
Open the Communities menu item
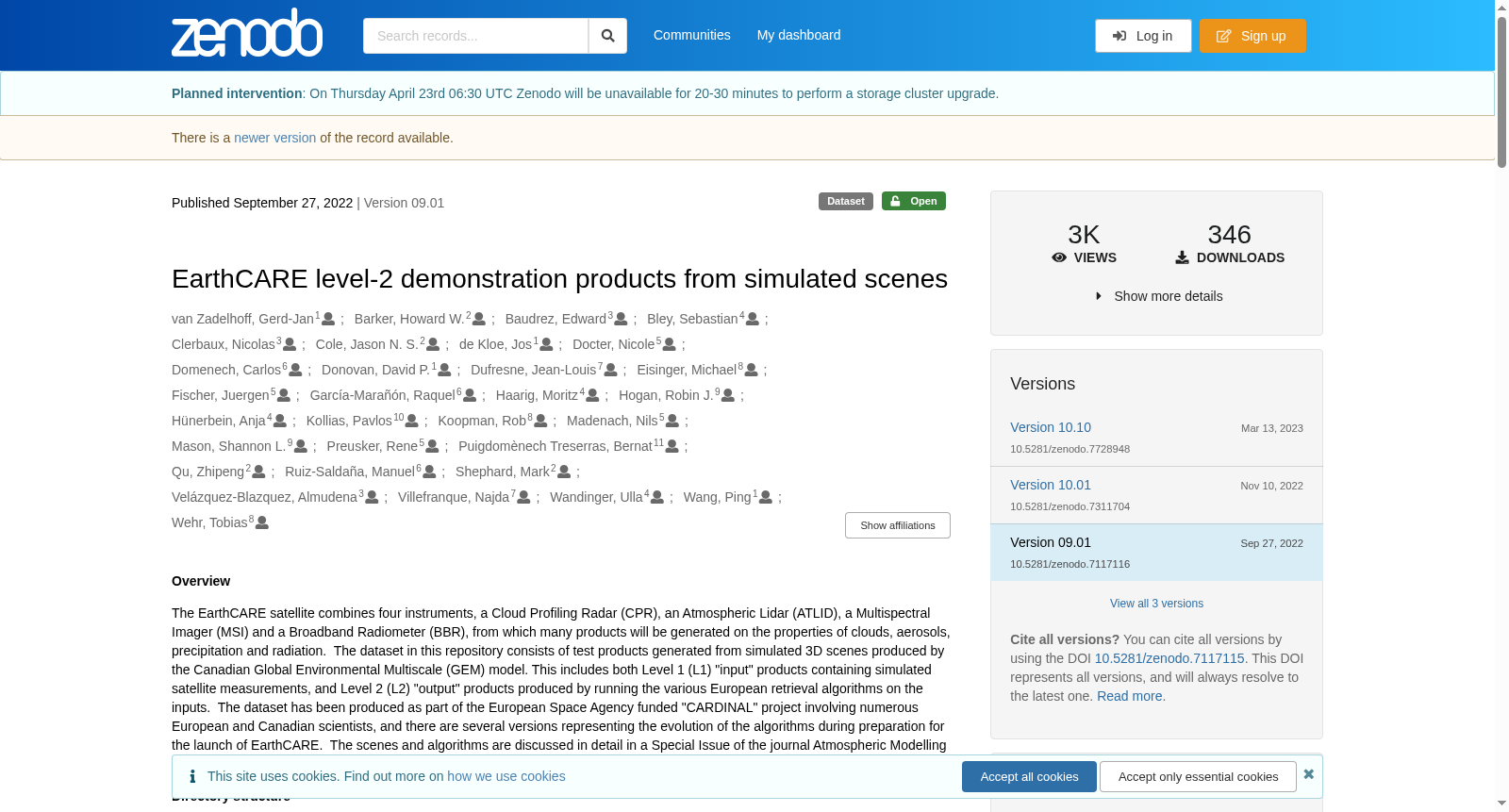[x=692, y=35]
